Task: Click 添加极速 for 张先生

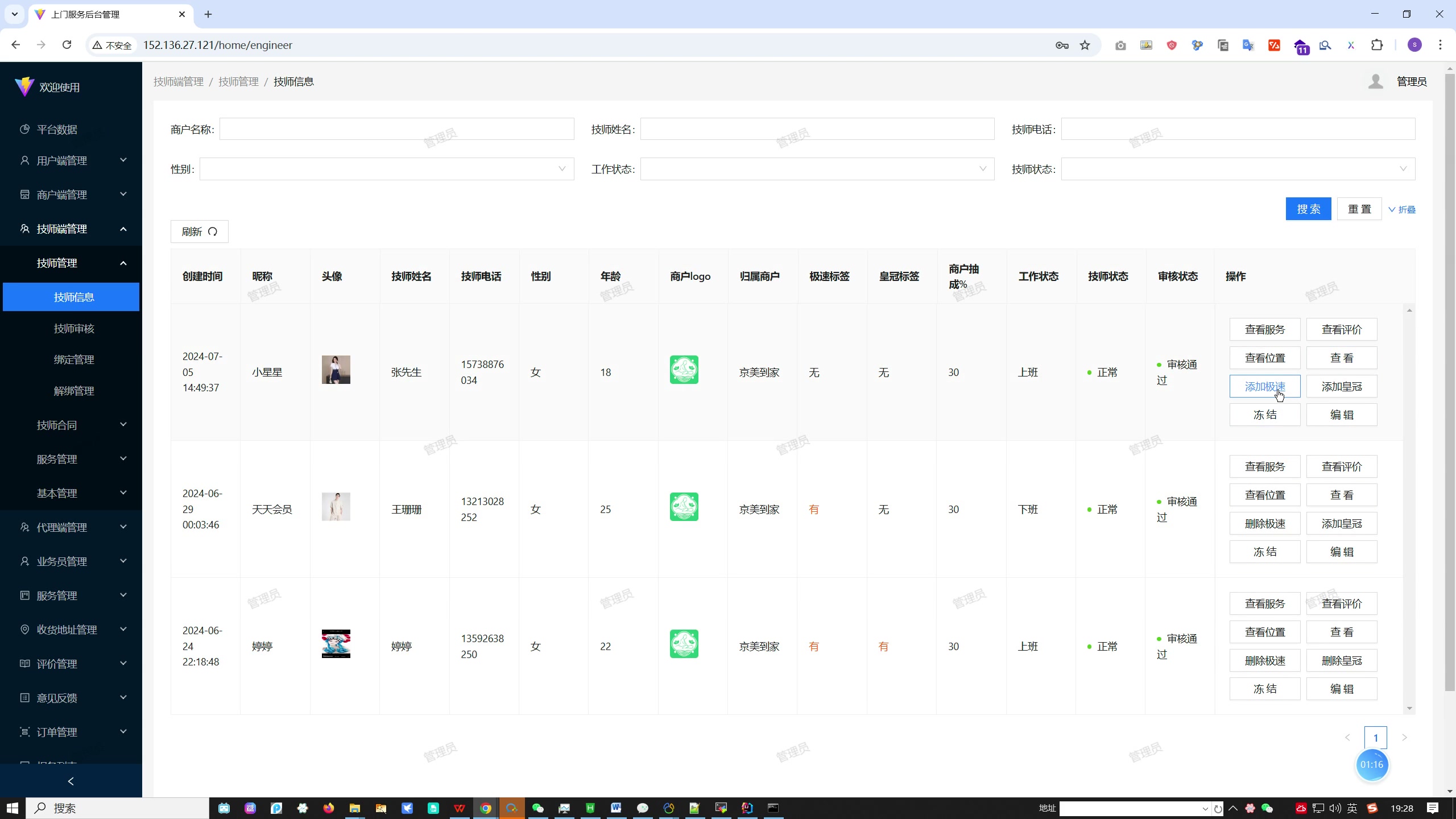Action: click(1265, 386)
